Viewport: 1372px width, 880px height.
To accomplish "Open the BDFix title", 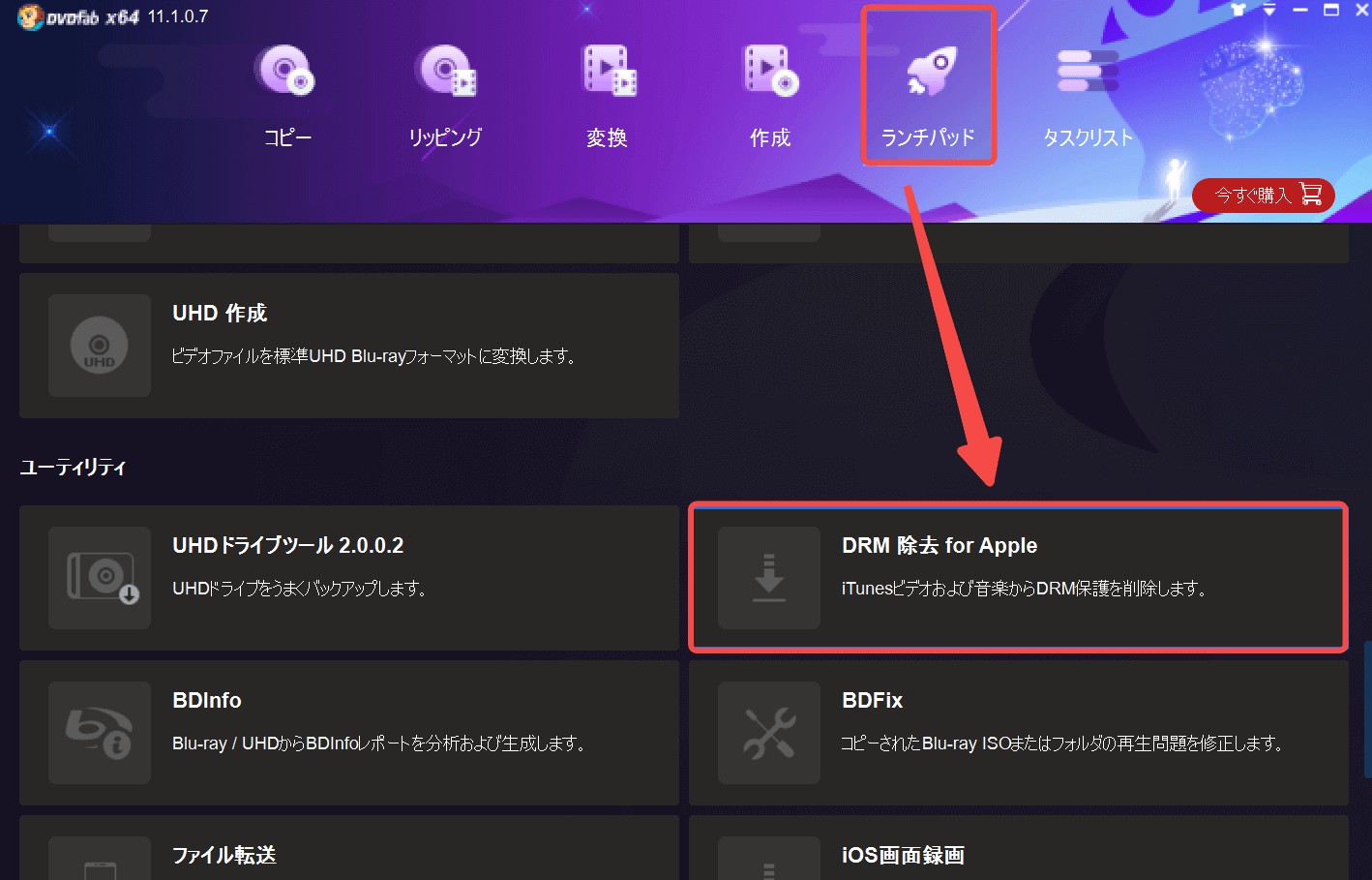I will [873, 701].
